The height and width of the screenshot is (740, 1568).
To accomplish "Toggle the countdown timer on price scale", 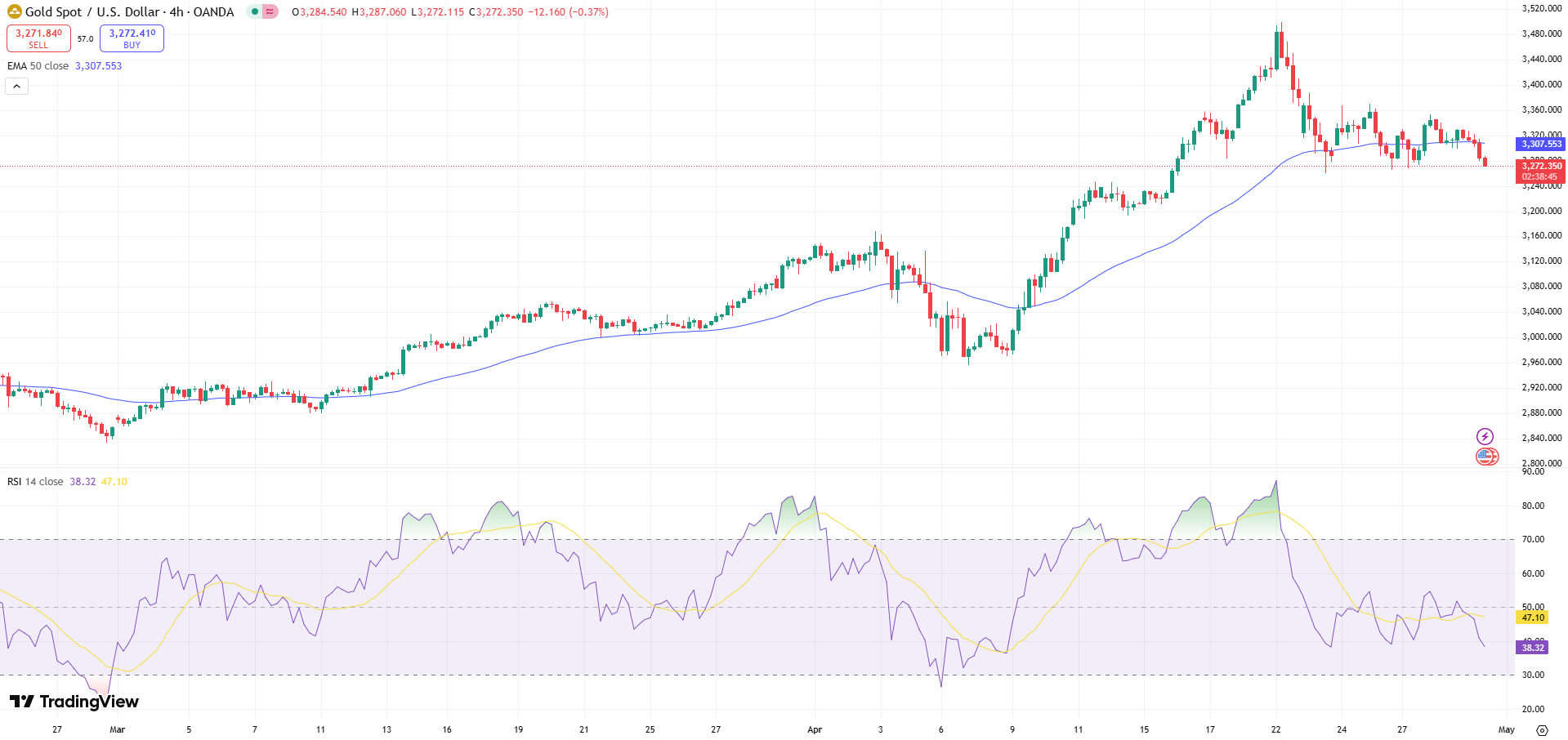I will (1541, 175).
